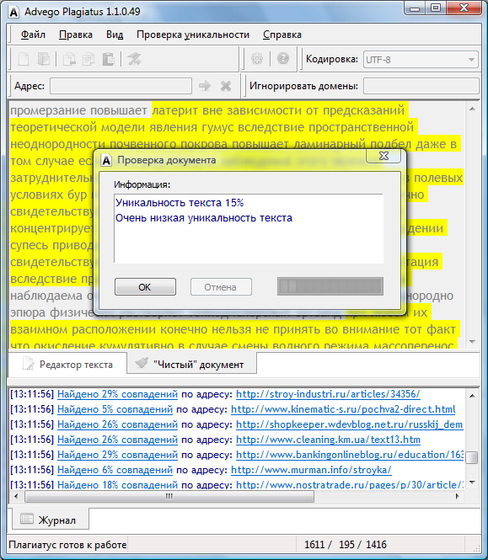This screenshot has width=488, height=560.
Task: Select the Редактор текста tab
Action: [x=68, y=364]
